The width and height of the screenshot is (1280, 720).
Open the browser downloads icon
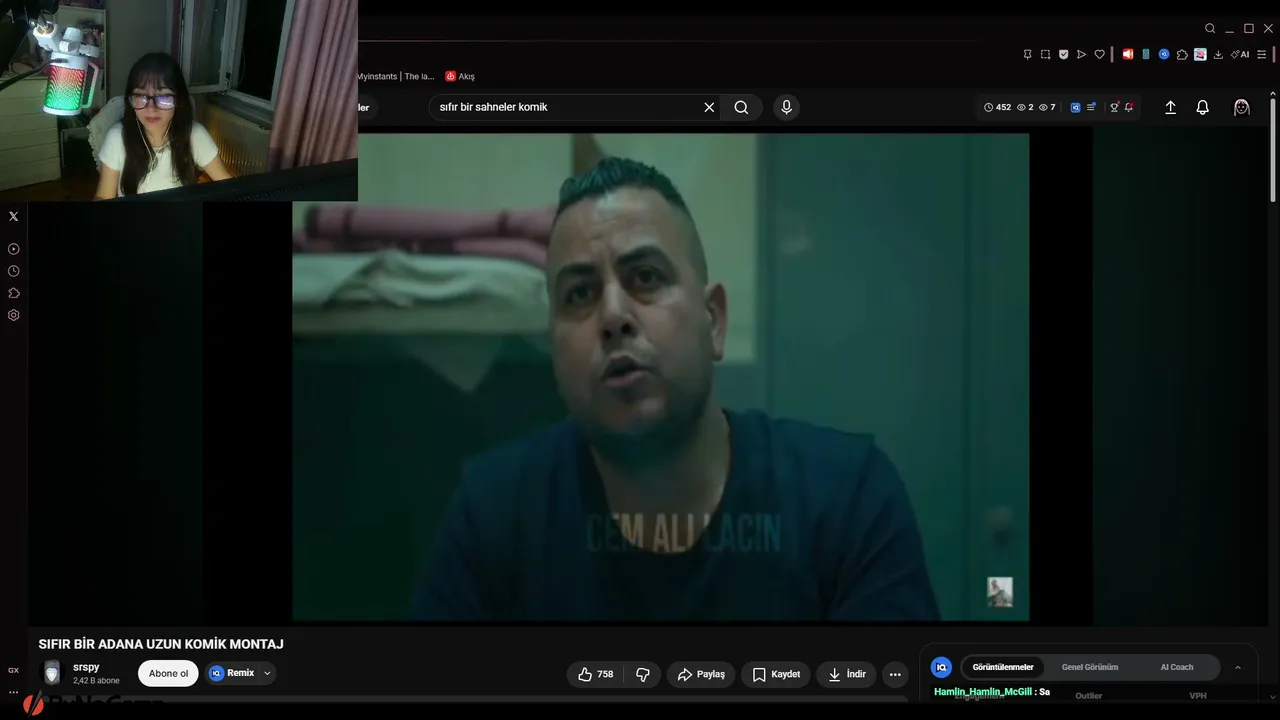(x=1218, y=54)
